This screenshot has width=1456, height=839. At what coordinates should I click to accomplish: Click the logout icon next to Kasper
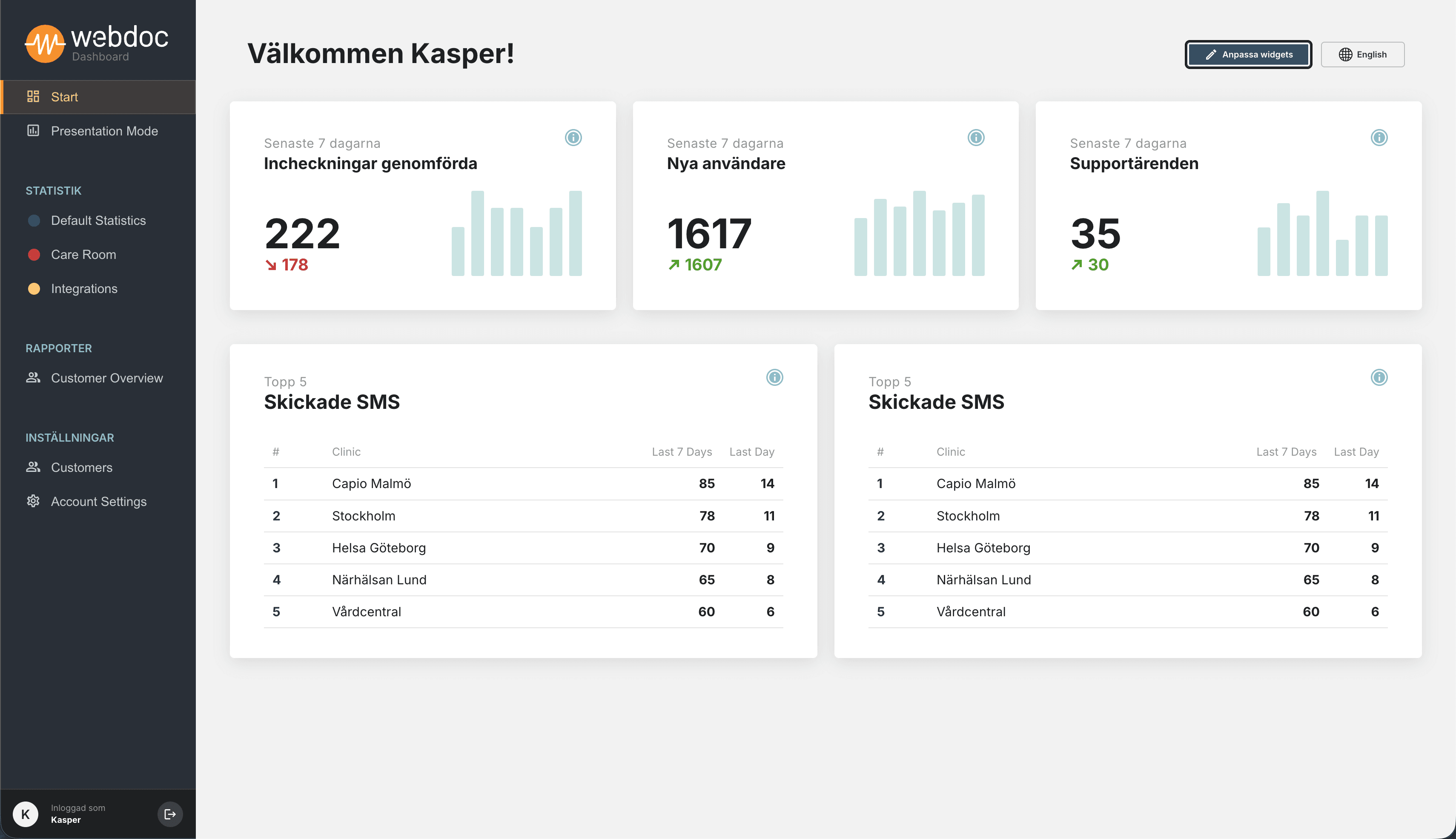[x=169, y=813]
